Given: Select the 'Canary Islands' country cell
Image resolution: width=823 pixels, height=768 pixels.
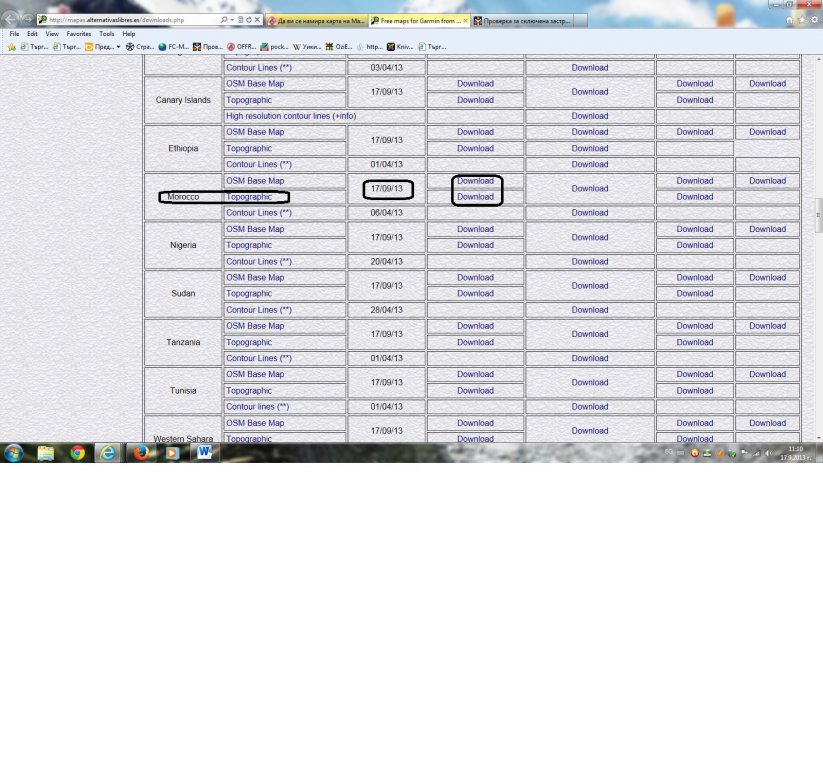Looking at the screenshot, I should (x=183, y=100).
